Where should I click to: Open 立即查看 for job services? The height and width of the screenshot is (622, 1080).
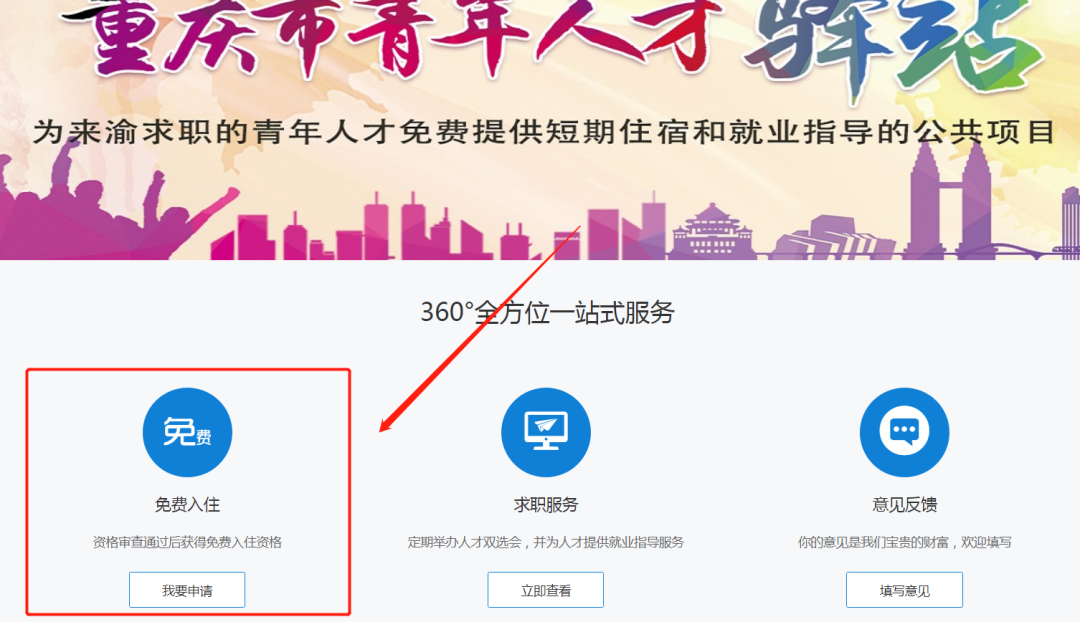pos(546,590)
